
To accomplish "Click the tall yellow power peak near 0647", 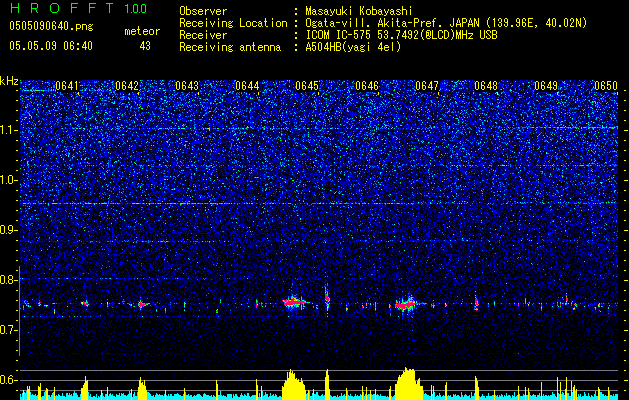I will coord(409,383).
